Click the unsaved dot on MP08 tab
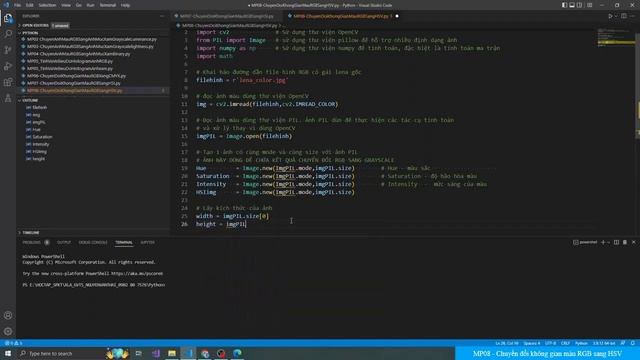This screenshot has height=360, width=640. [x=397, y=16]
